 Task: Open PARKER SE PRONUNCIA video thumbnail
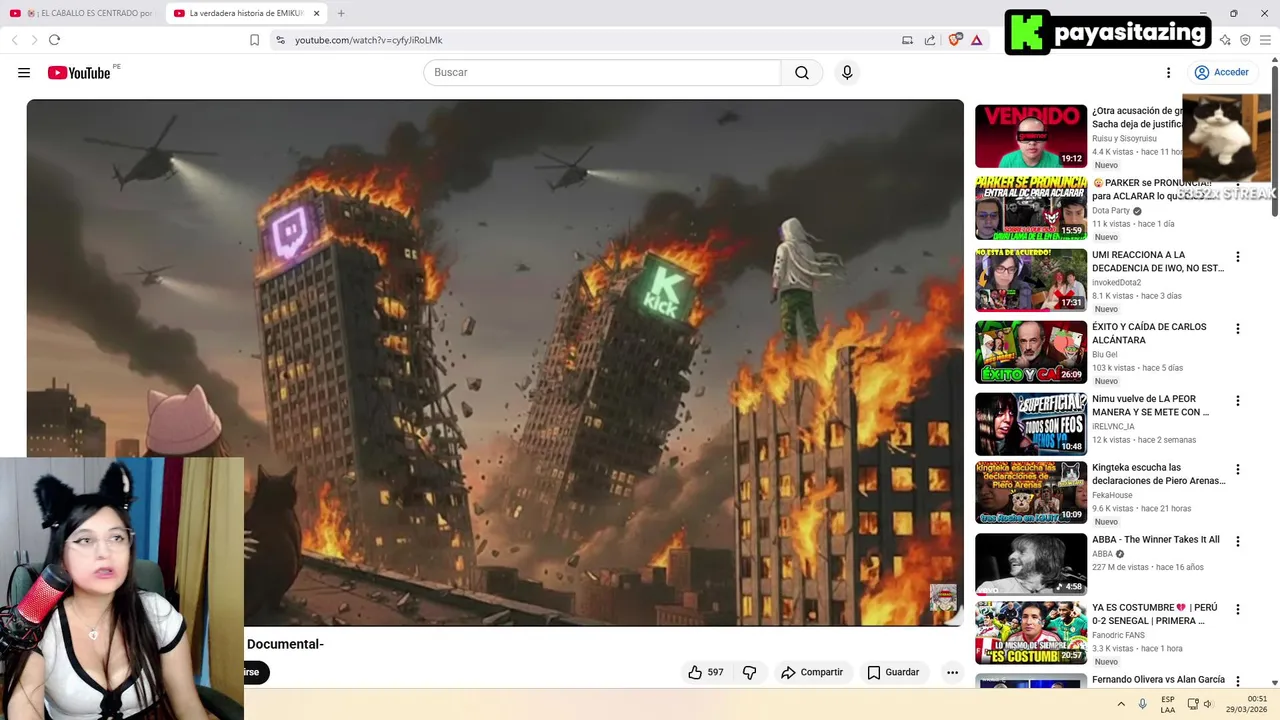(1031, 208)
